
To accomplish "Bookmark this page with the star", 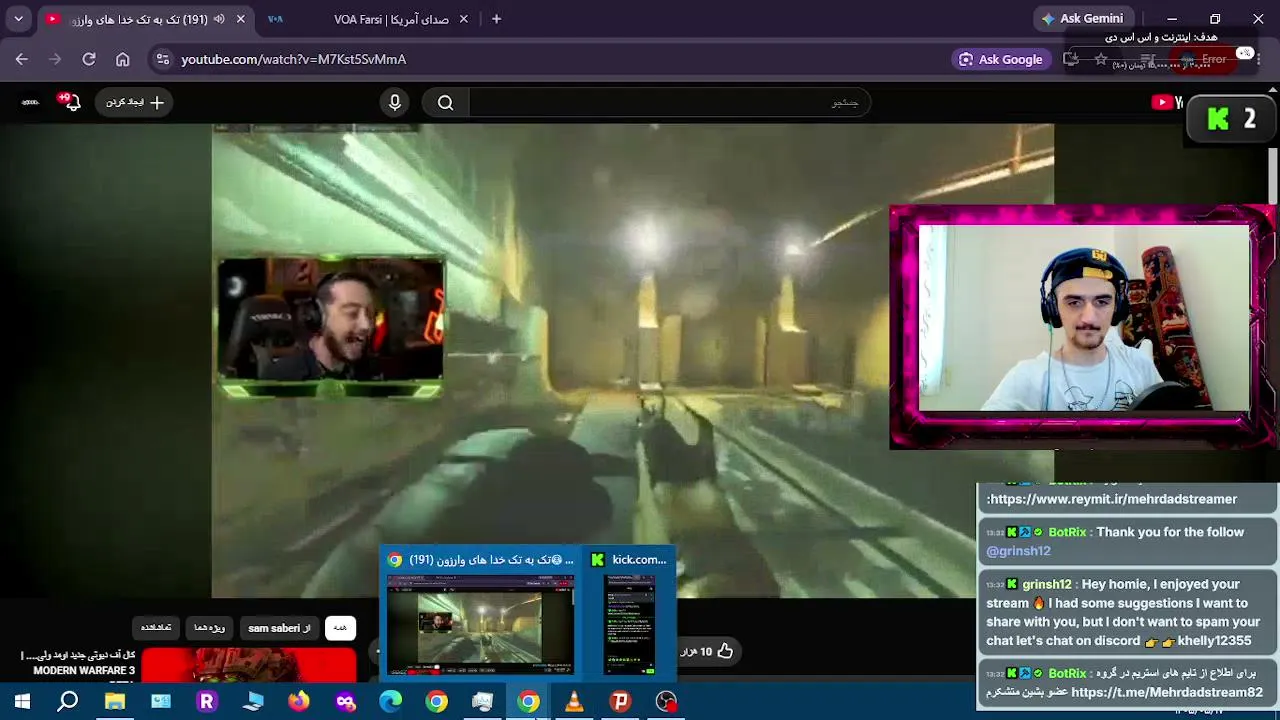I will pos(1100,59).
